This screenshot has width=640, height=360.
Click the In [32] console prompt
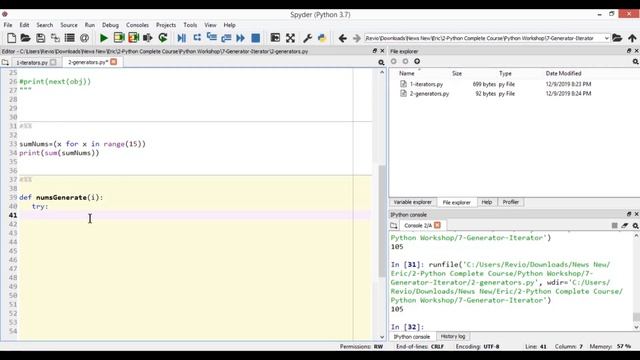[407, 327]
